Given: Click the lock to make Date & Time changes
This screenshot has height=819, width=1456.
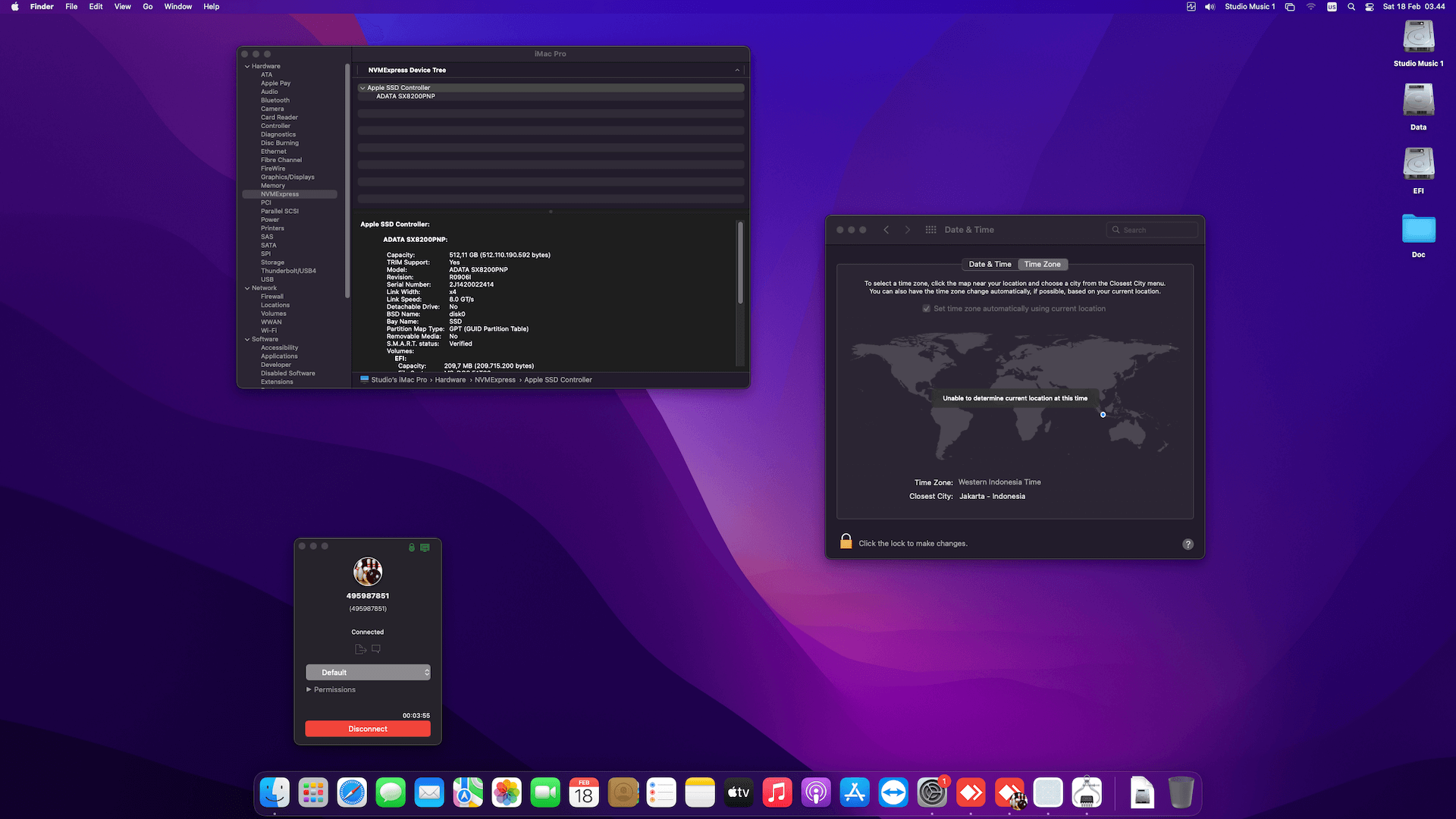Looking at the screenshot, I should pyautogui.click(x=846, y=541).
